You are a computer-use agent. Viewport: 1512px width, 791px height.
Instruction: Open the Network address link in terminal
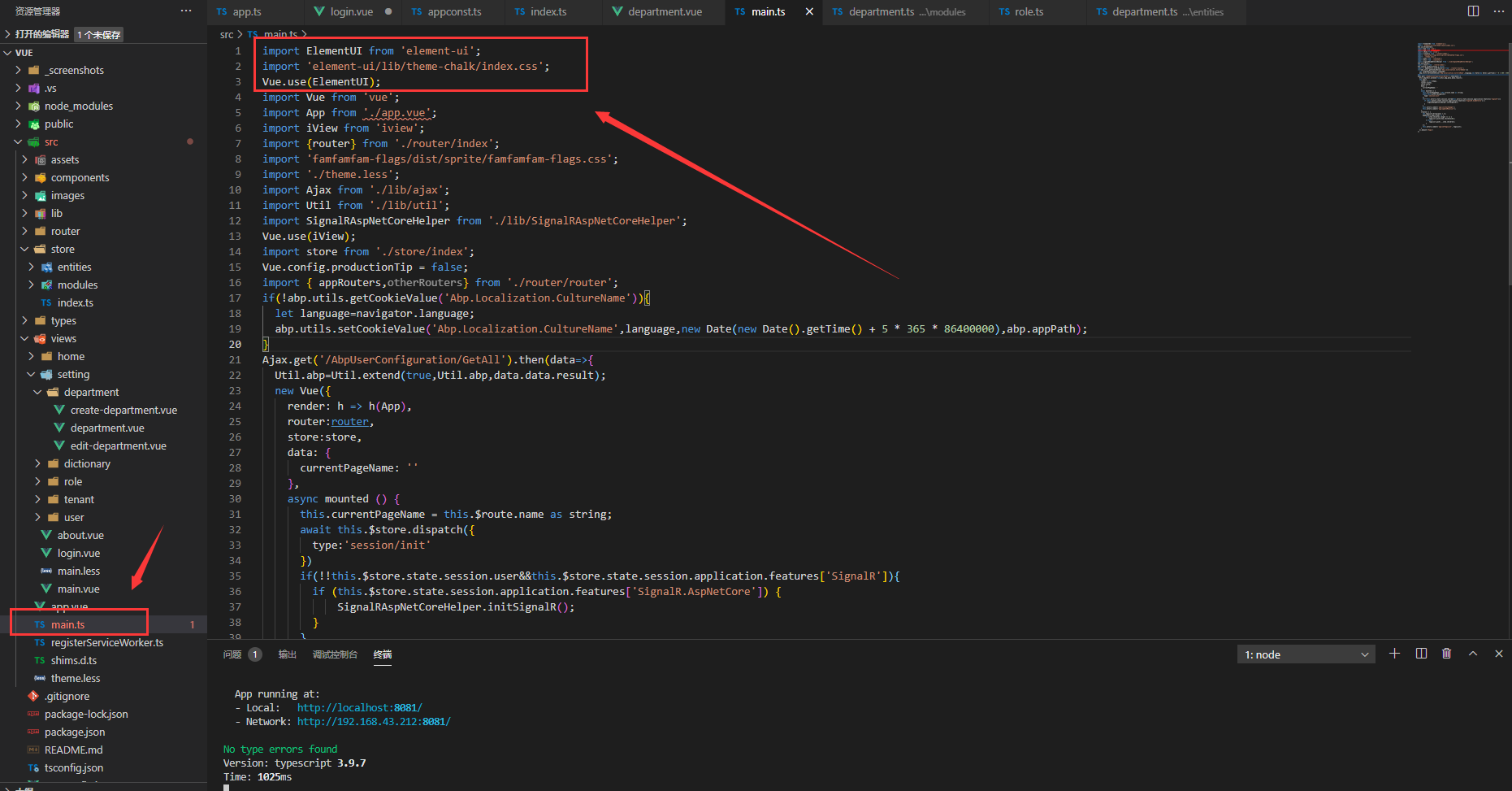(374, 721)
